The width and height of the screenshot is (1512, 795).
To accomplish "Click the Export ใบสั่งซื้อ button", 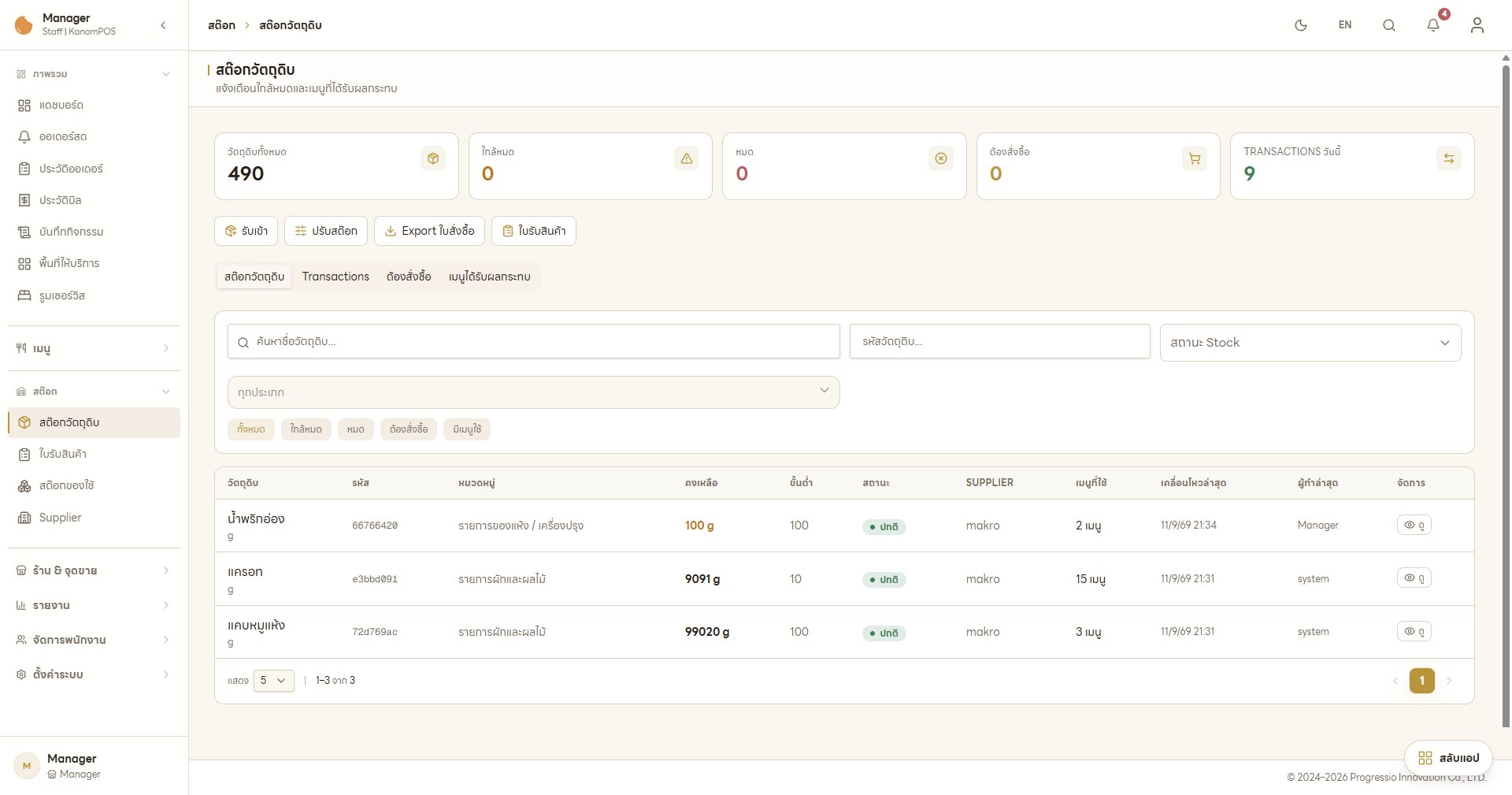I will [429, 231].
